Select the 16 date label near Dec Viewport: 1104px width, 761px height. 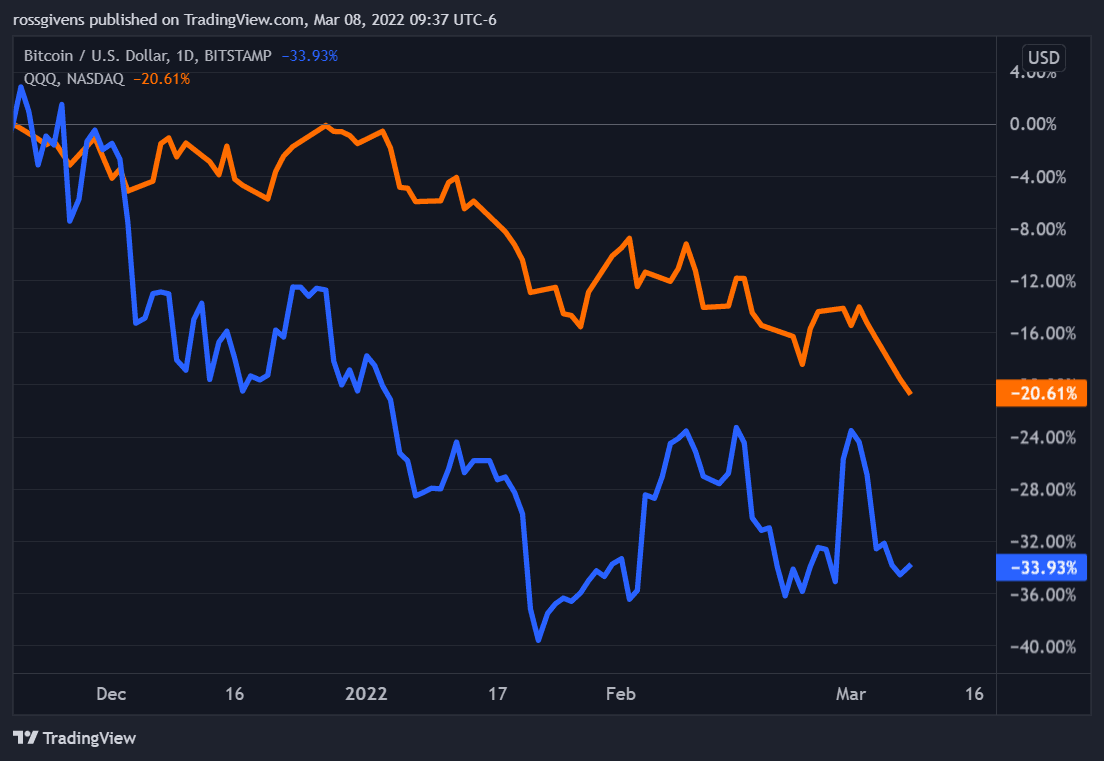click(234, 694)
